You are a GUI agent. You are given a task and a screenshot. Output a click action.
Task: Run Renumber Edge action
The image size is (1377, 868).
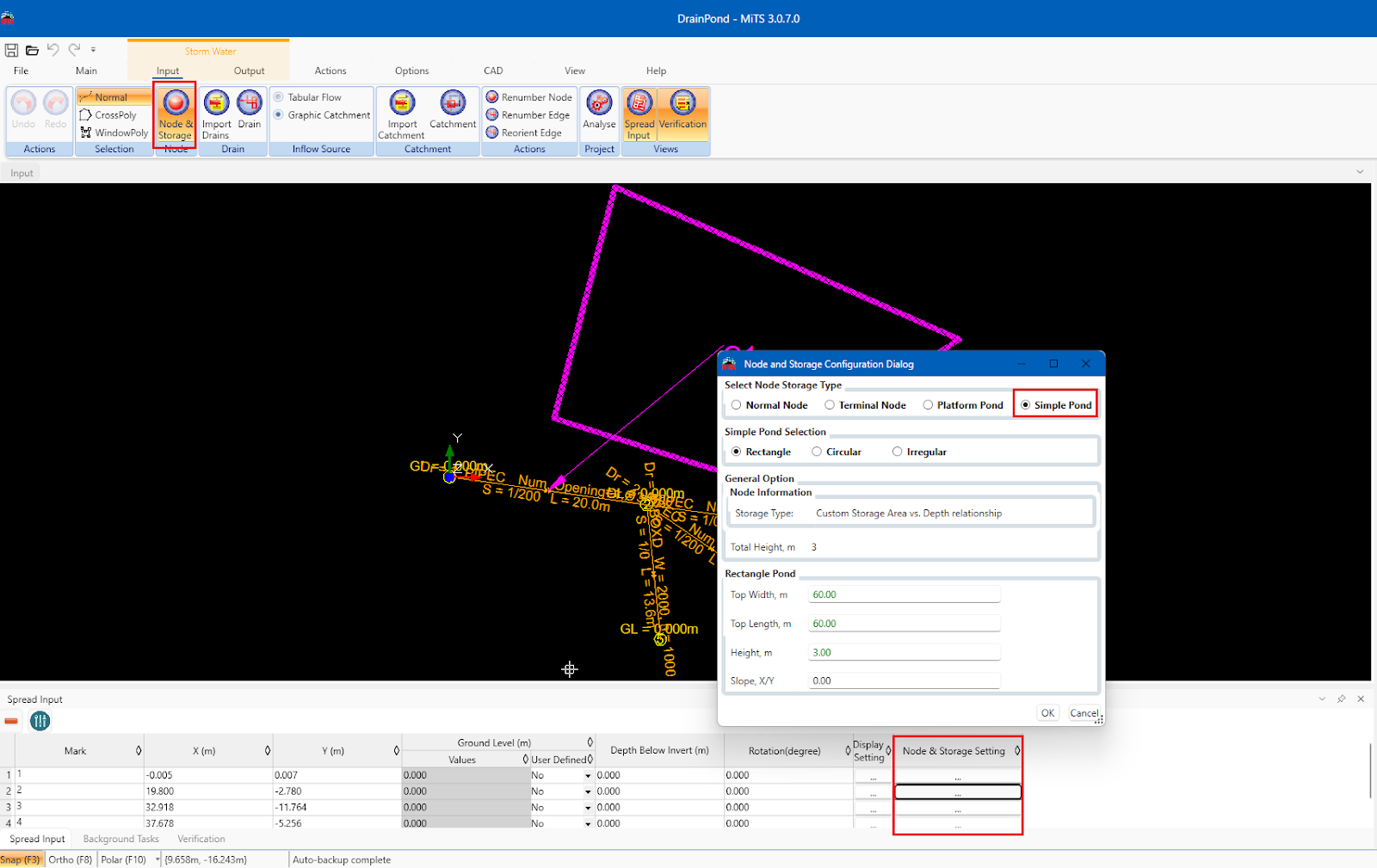coord(528,114)
